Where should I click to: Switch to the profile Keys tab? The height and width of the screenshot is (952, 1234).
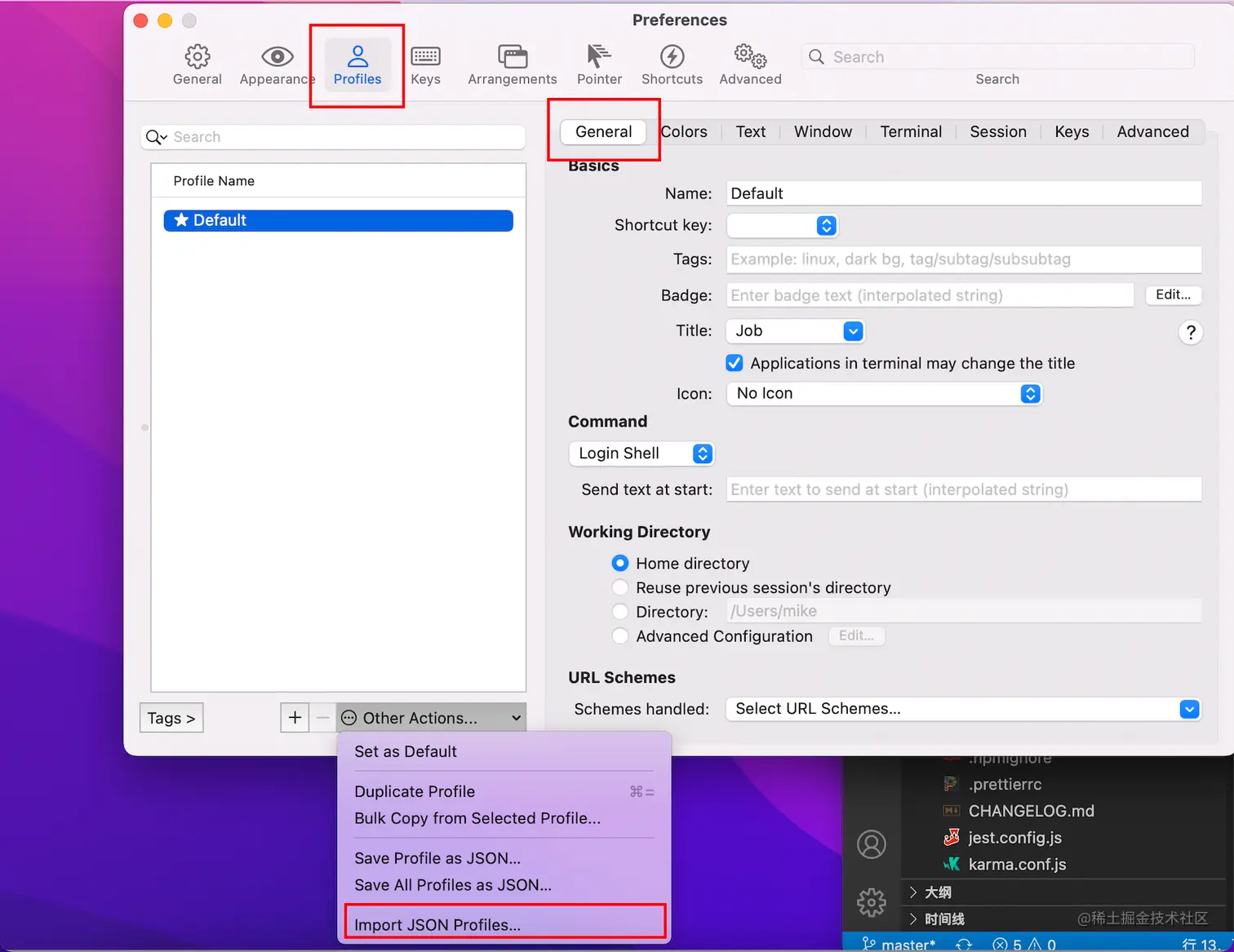[1072, 131]
